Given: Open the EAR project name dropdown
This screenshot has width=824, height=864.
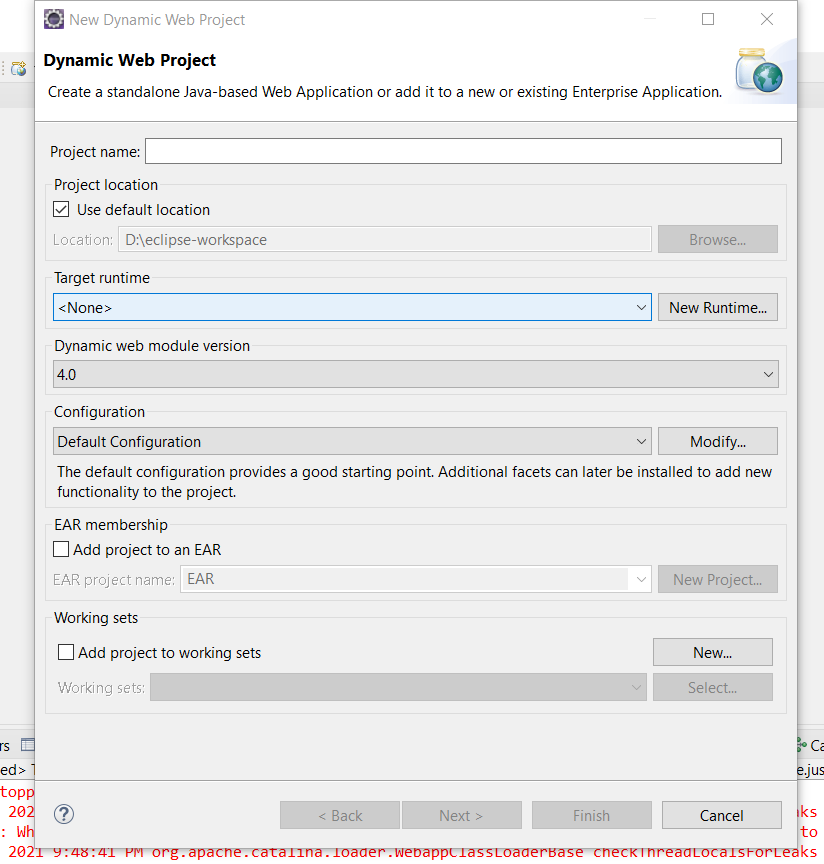Looking at the screenshot, I should 642,579.
